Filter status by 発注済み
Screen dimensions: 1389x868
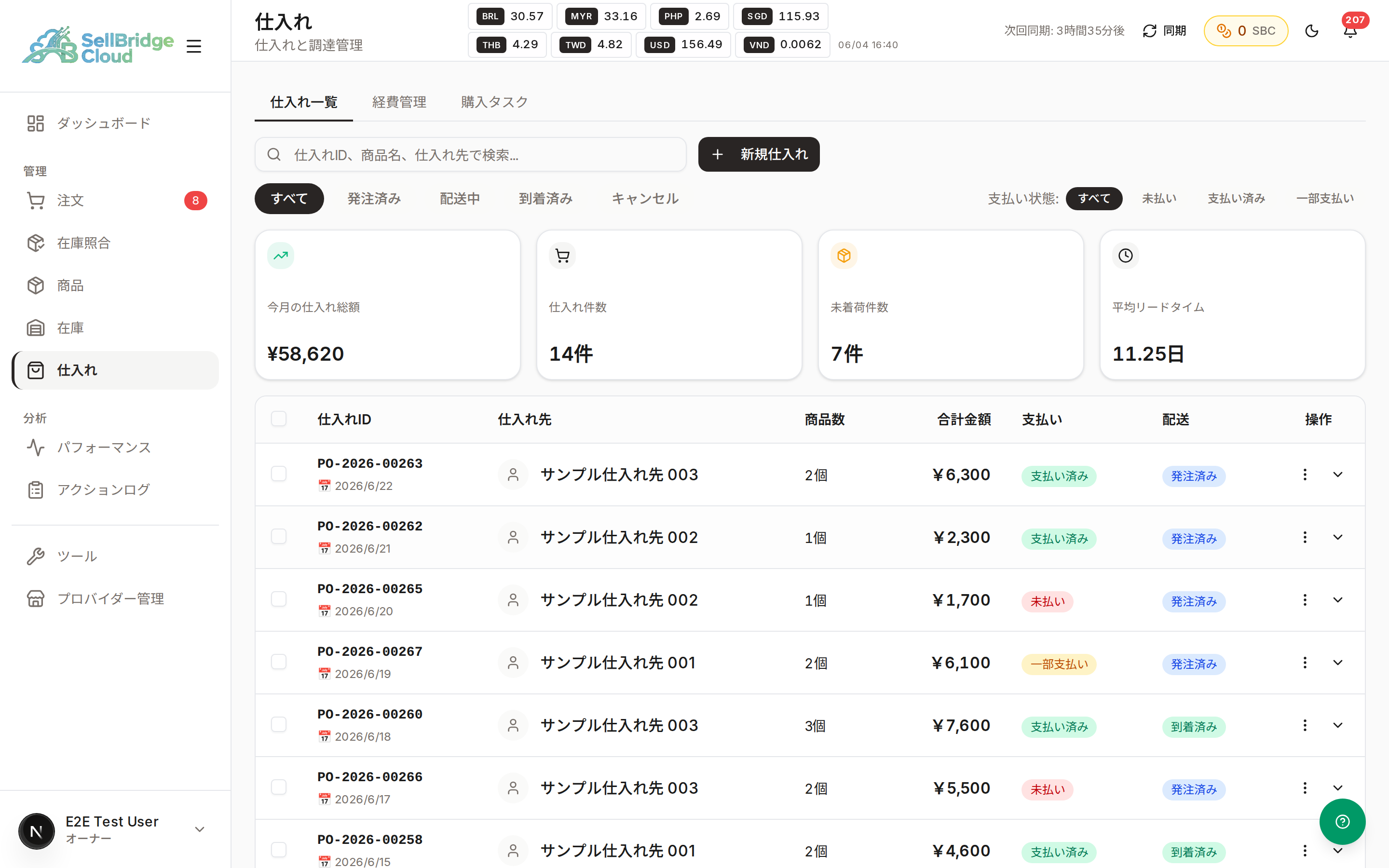tap(374, 199)
